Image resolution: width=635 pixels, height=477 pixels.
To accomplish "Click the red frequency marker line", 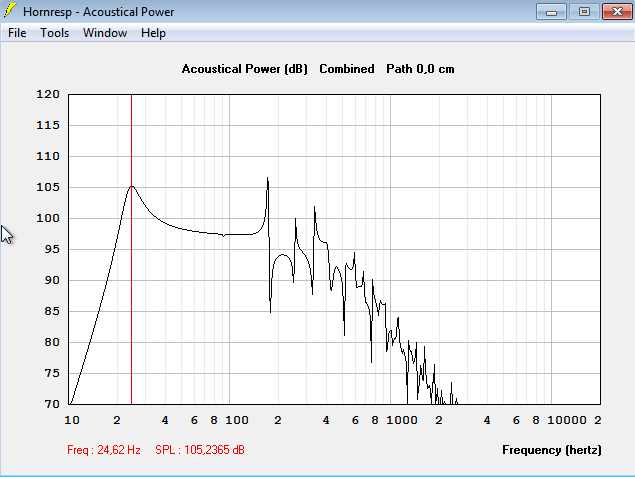I will [131, 249].
